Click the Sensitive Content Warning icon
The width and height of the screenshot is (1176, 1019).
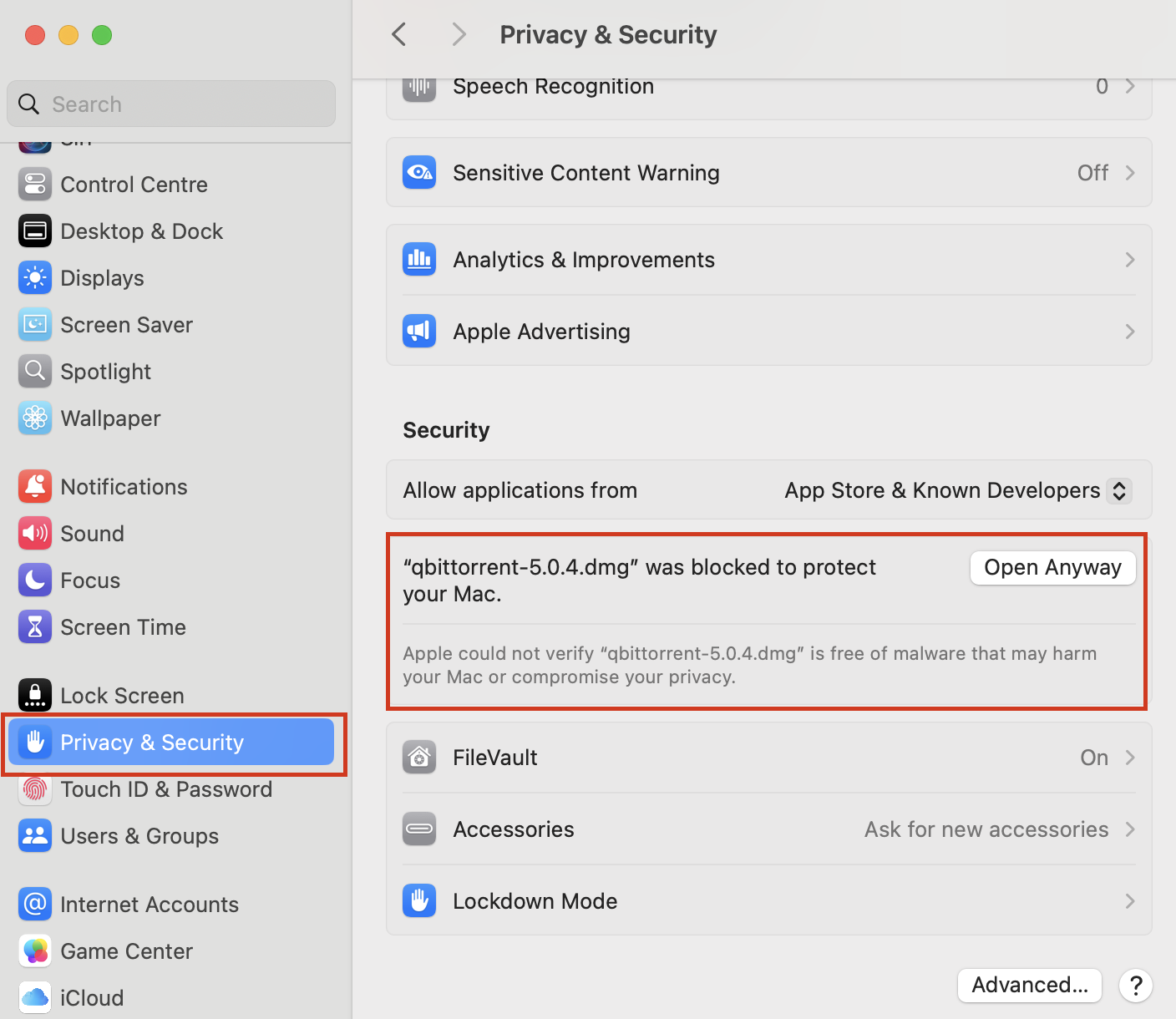click(419, 172)
